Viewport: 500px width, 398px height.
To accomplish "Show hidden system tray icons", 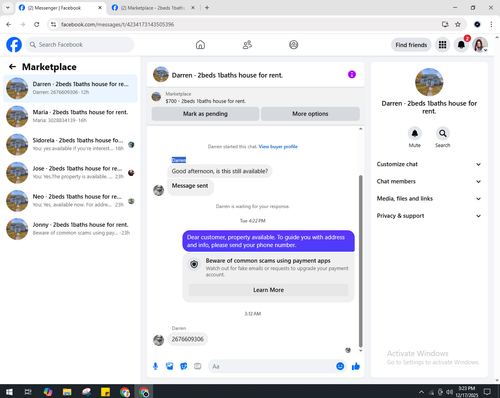I will tap(421, 392).
